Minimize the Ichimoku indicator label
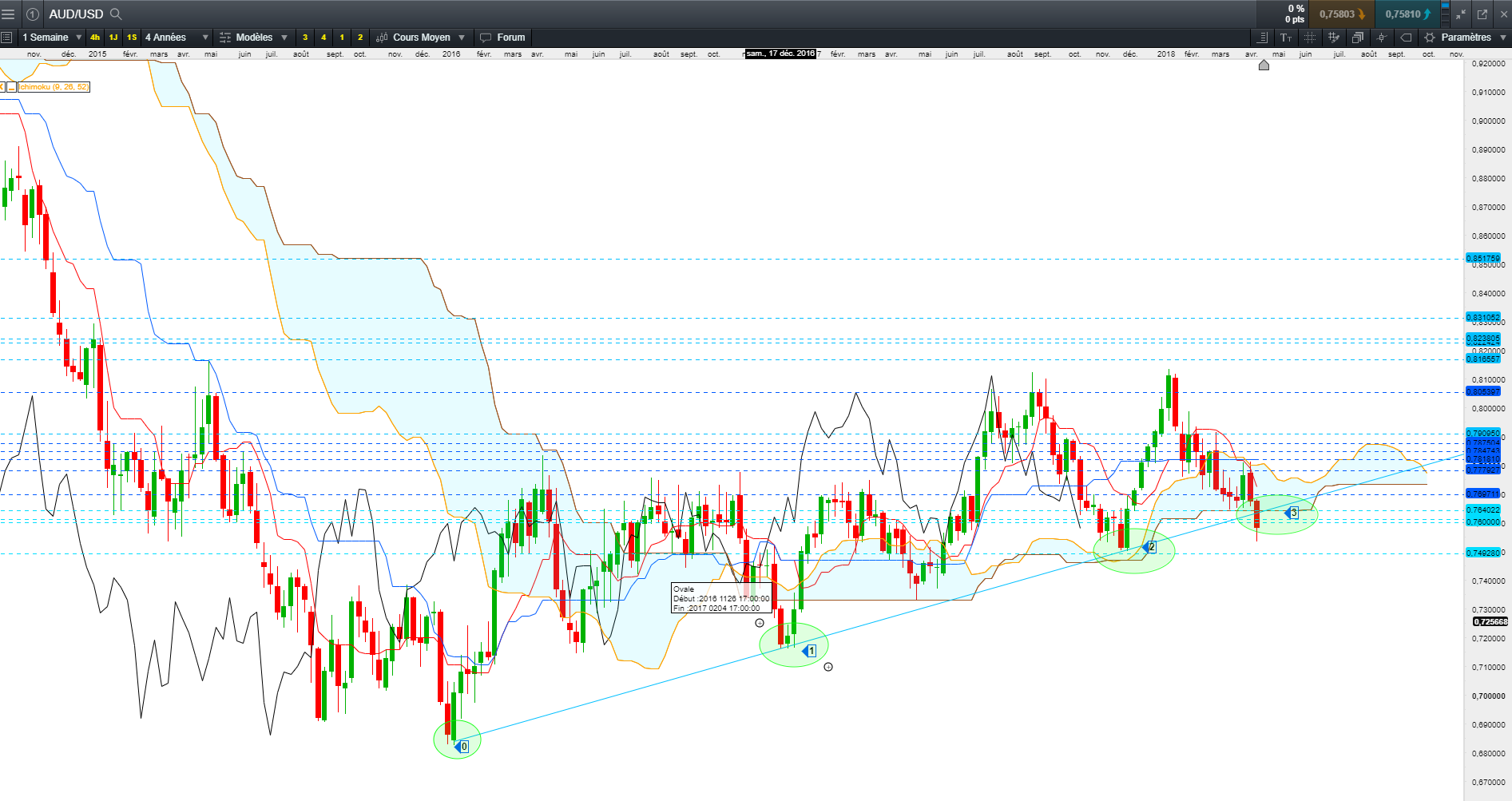 (x=12, y=86)
